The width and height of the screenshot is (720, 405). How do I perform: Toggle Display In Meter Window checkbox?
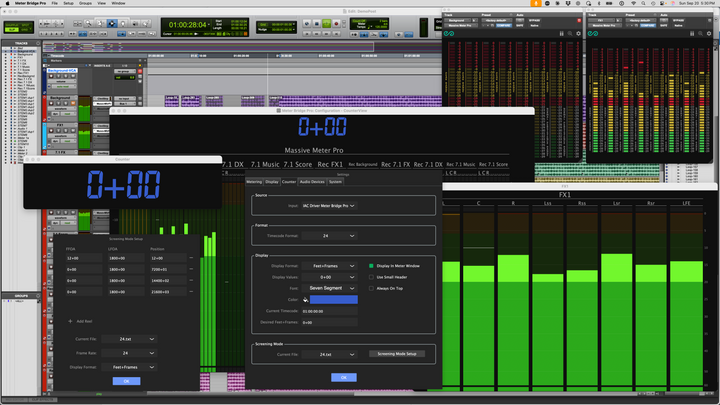[371, 266]
